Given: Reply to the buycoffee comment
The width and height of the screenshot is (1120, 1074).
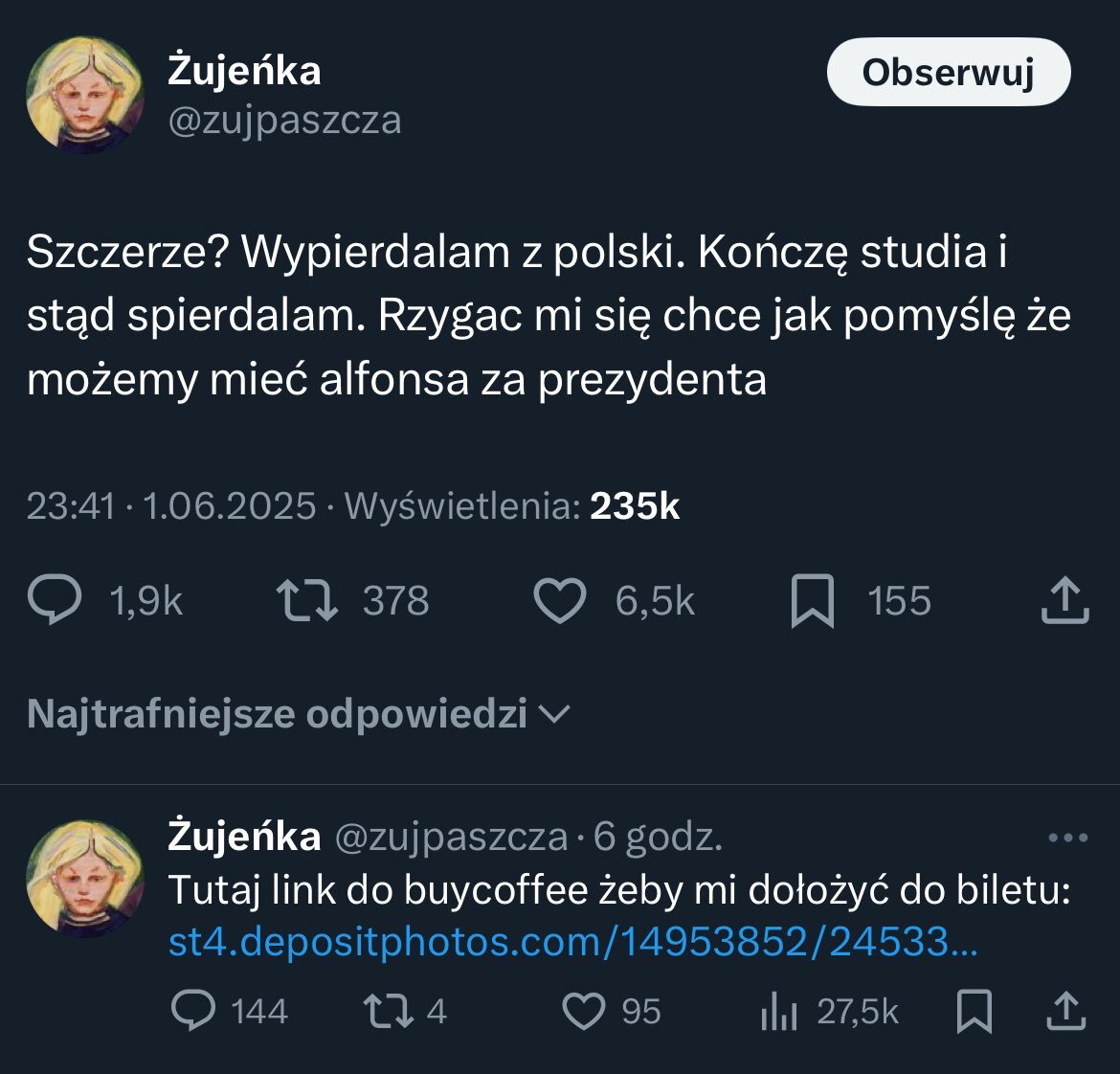Looking at the screenshot, I should pos(193,1011).
